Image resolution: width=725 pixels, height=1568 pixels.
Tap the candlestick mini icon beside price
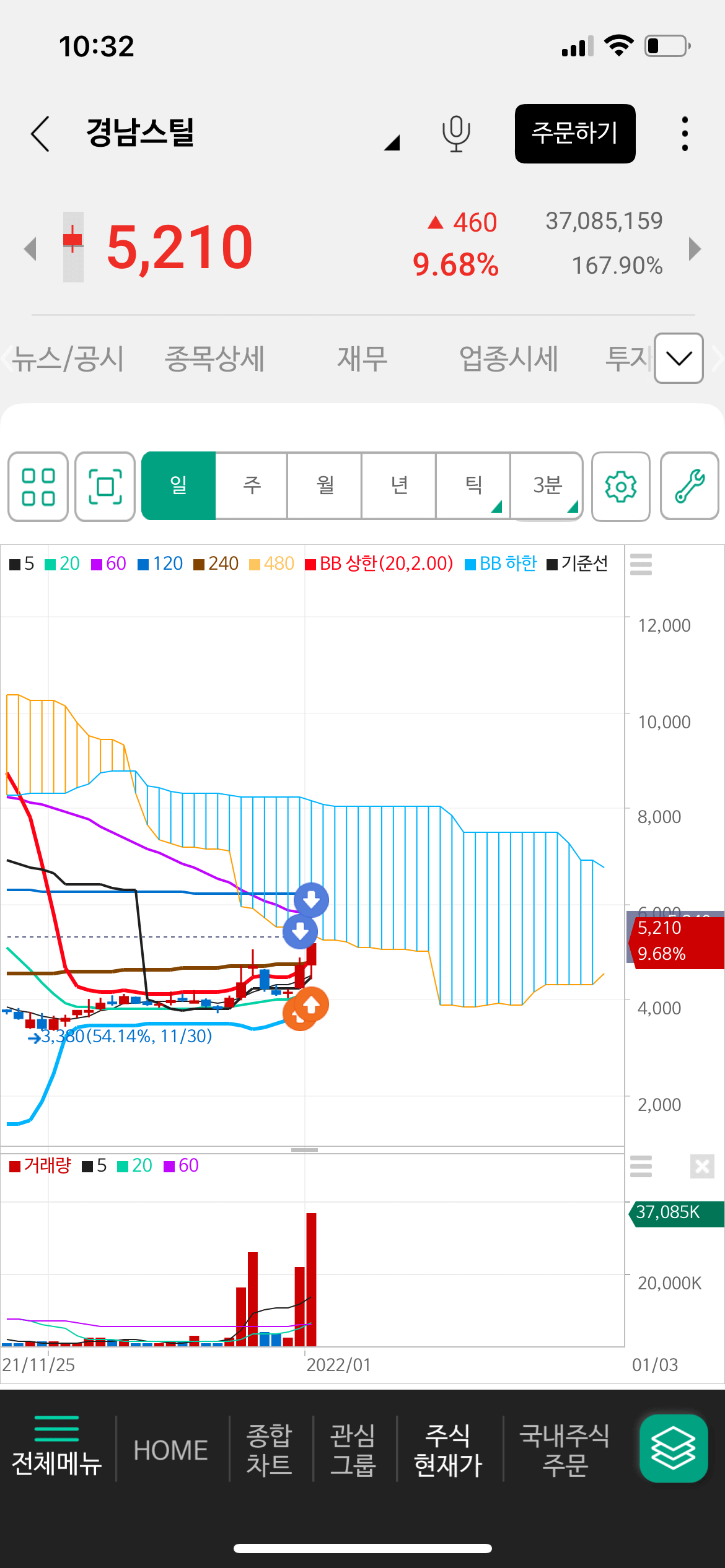pyautogui.click(x=73, y=247)
